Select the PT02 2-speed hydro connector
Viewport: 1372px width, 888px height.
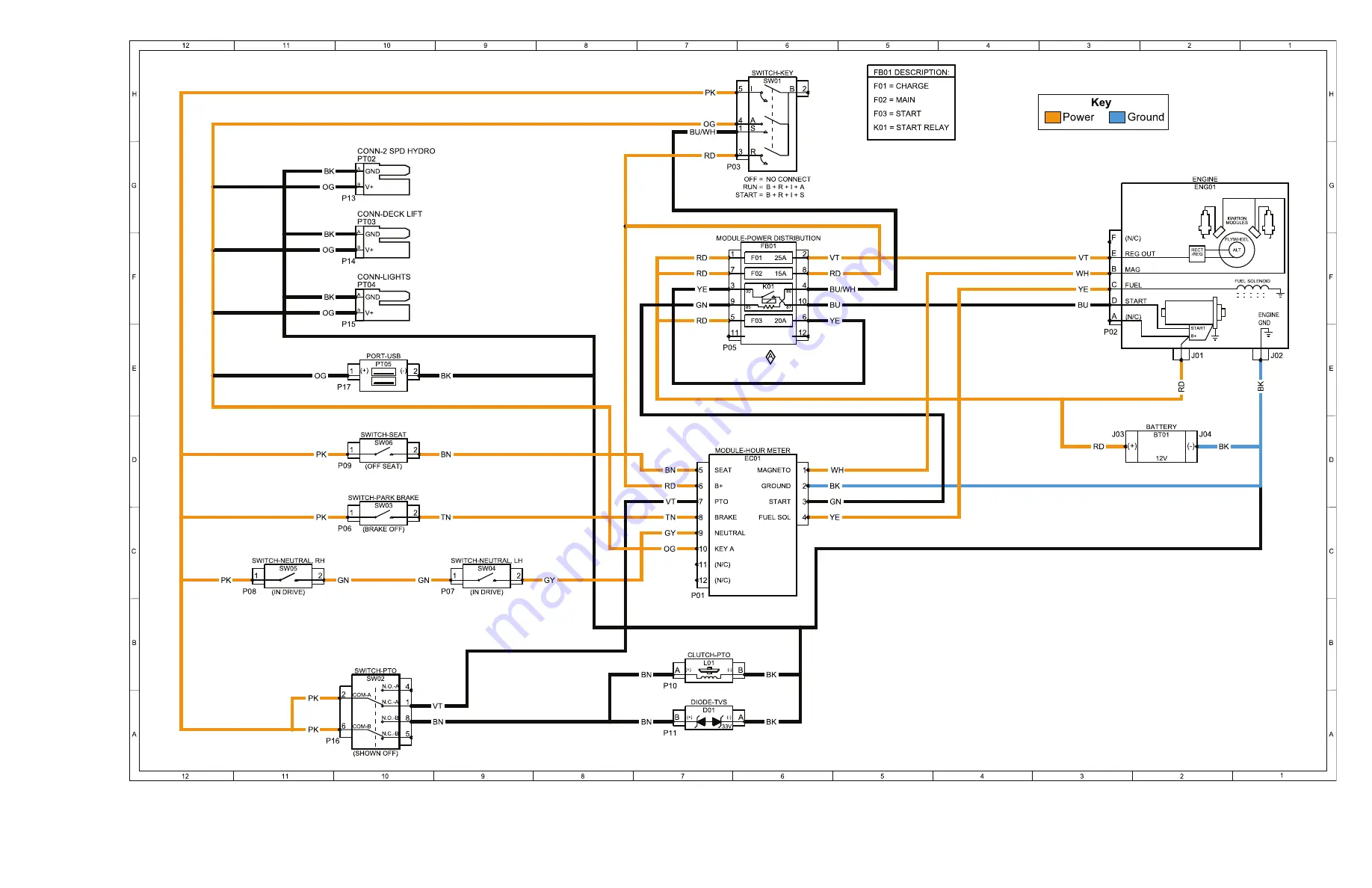[383, 179]
